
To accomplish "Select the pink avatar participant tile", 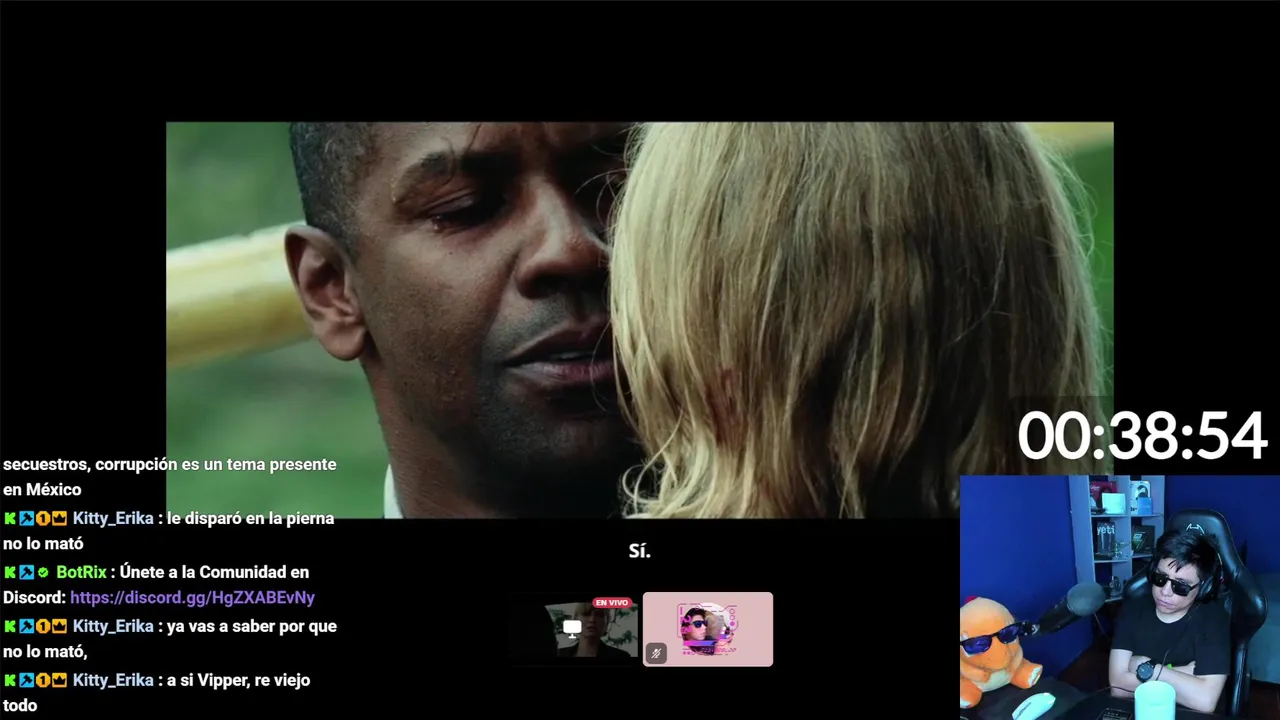I will 708,629.
